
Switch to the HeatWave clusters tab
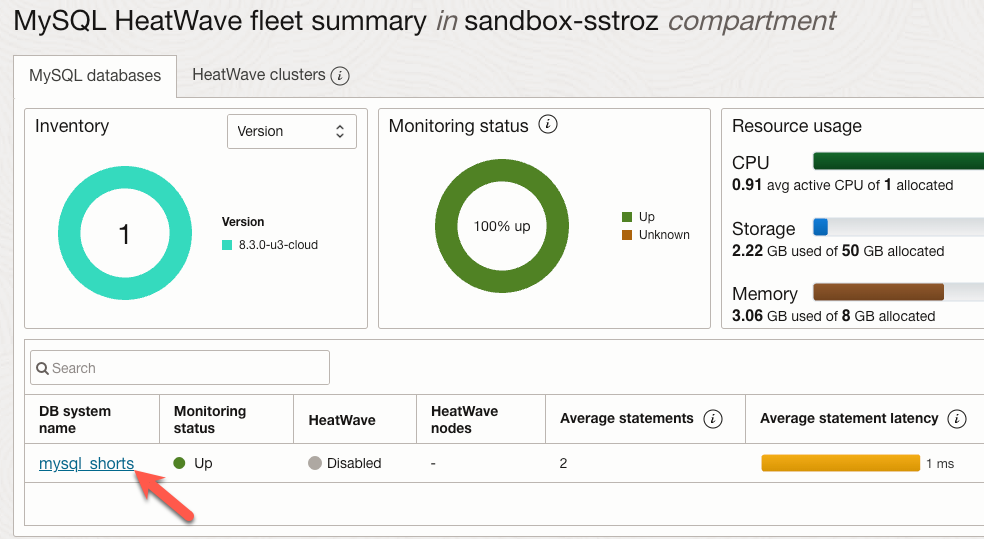click(259, 75)
